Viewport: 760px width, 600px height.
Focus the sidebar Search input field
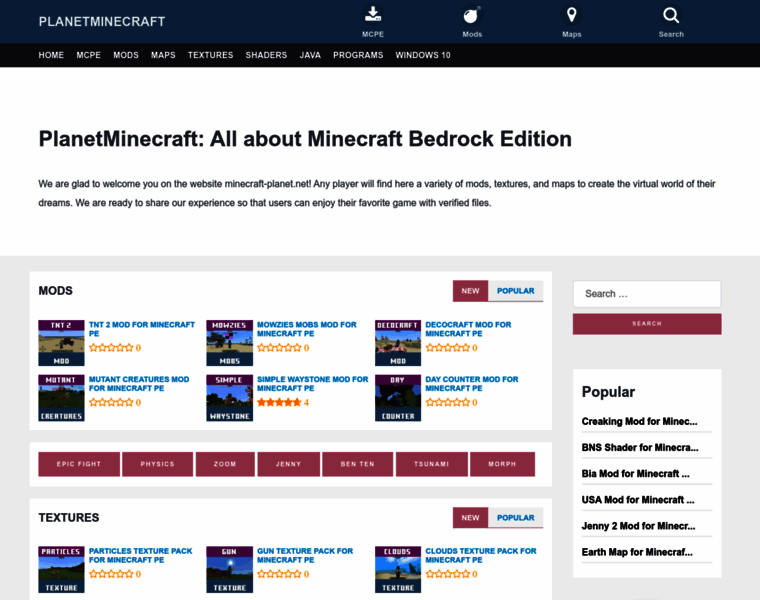tap(646, 294)
